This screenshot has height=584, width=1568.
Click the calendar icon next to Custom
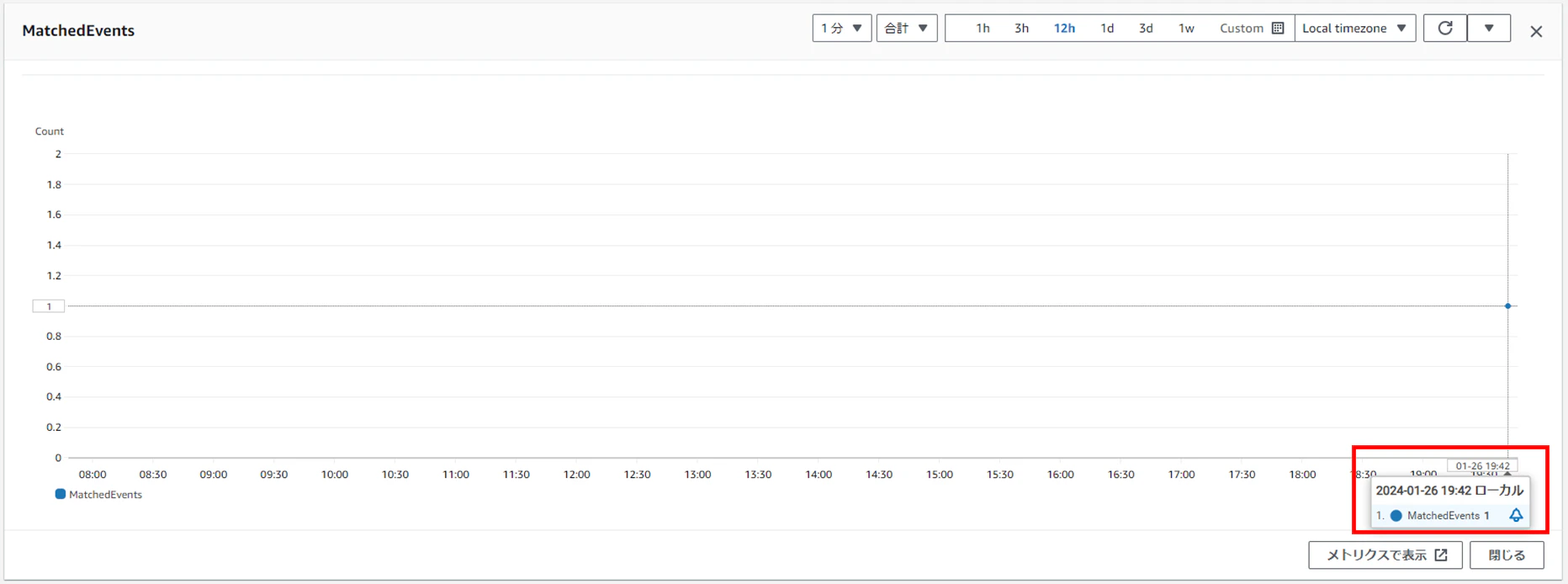[1278, 28]
